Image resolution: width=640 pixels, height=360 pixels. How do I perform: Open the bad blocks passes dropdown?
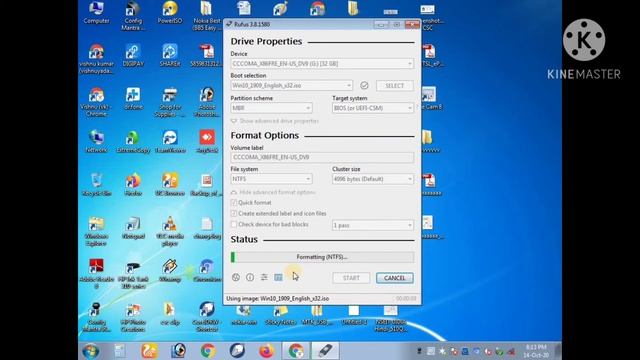[x=373, y=225]
